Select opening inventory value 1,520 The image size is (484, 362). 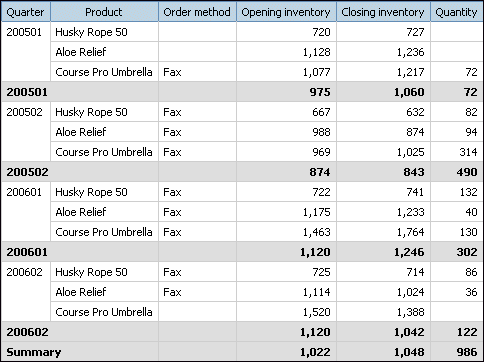point(316,312)
